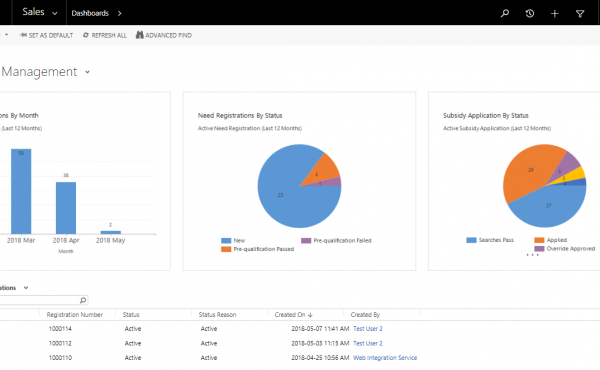Select registration number 1000112
Screen dimensions: 600x370
(x=60, y=343)
